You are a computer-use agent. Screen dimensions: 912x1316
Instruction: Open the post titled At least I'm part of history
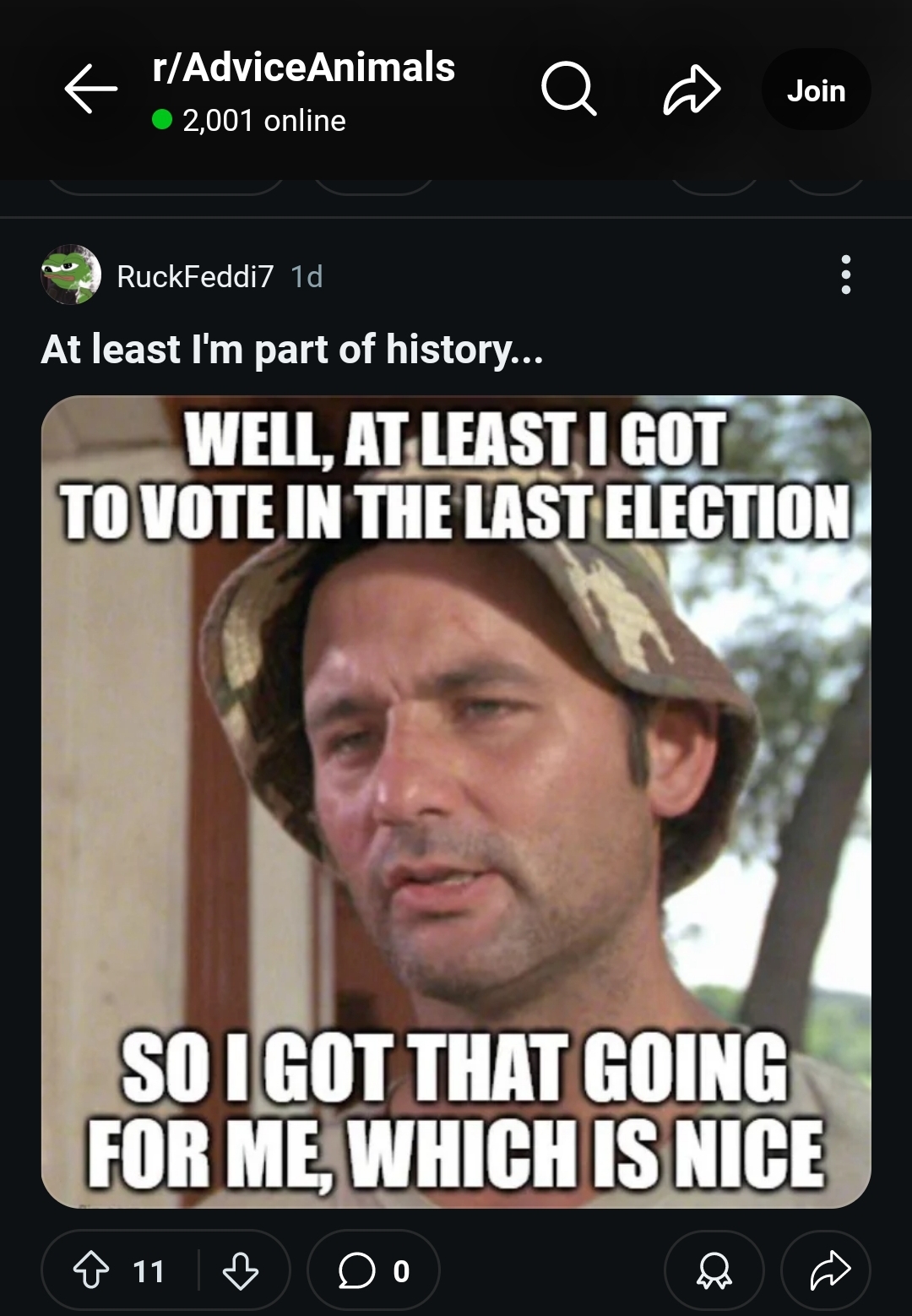292,349
